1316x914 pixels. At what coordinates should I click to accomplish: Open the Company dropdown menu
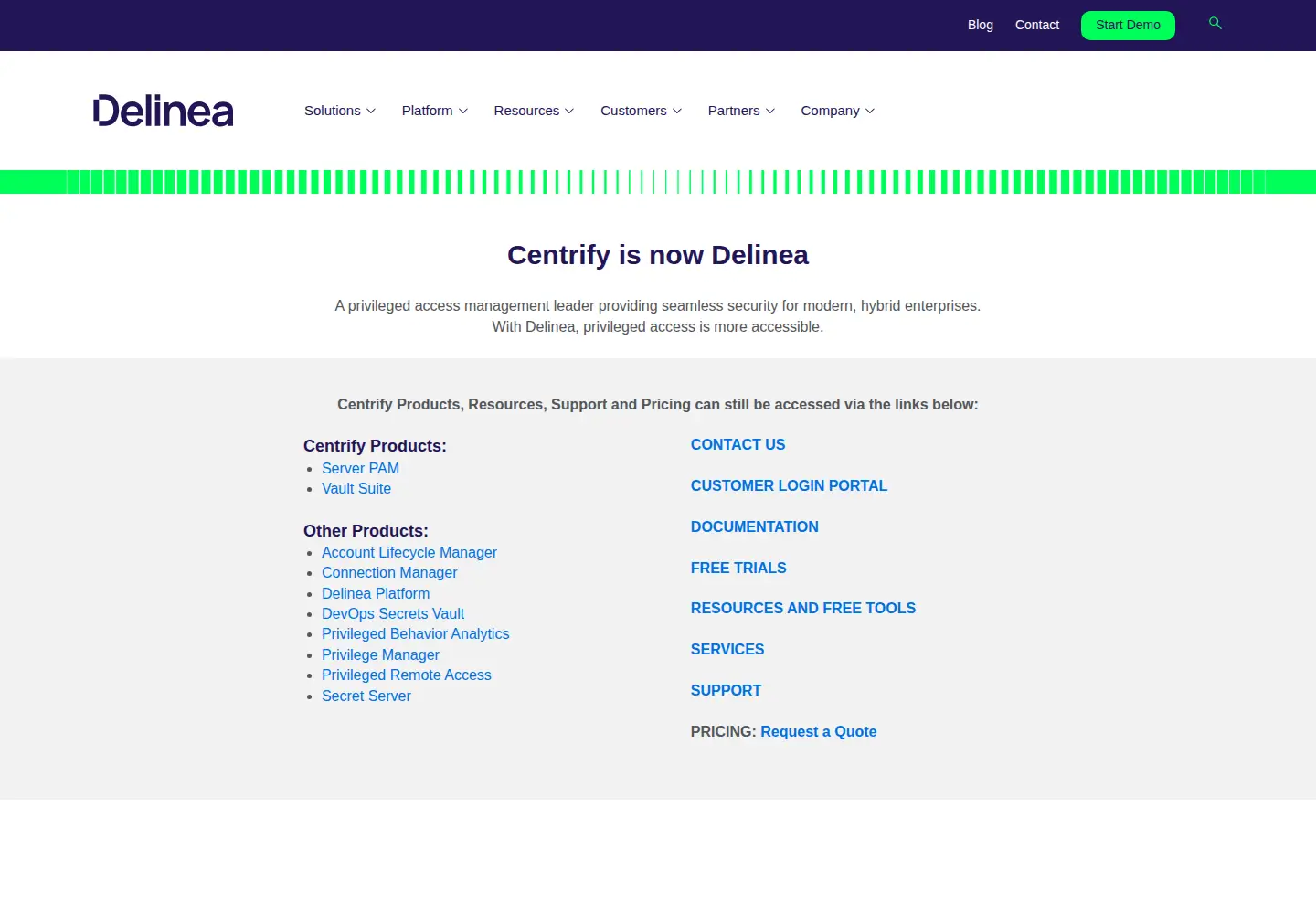(x=838, y=111)
